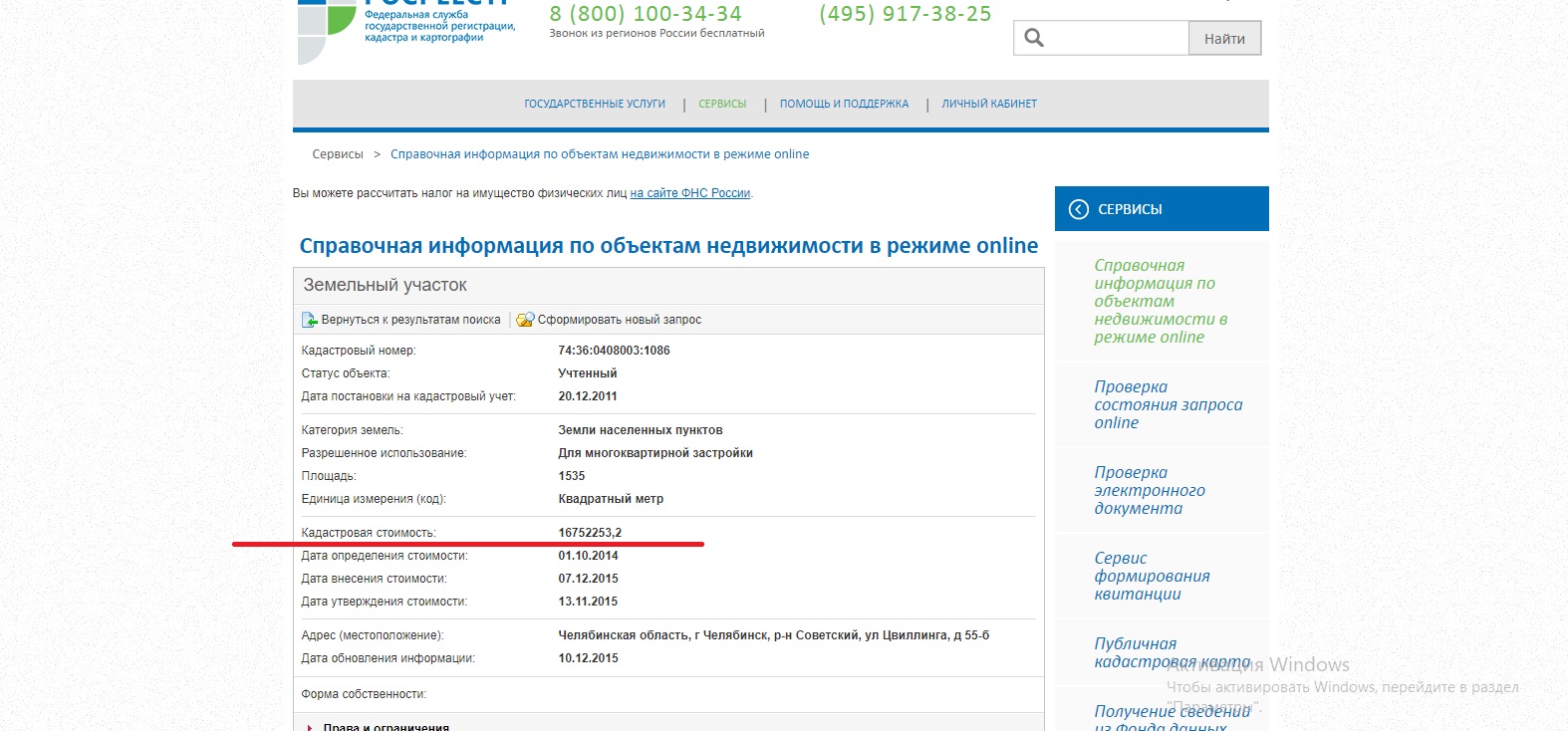The image size is (1568, 731).
Task: Click phone number (495) 917-38-25
Action: 906,14
